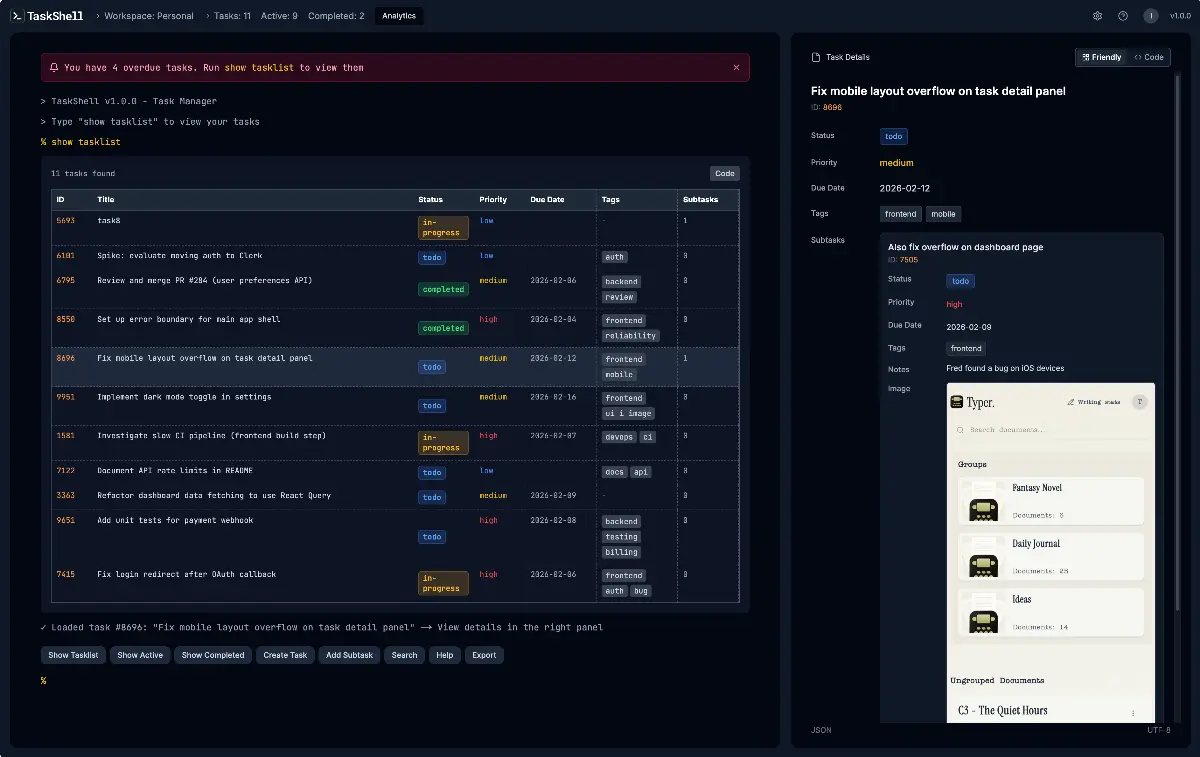Open the user avatar in the header
Screen dimensions: 1200x757
click(1151, 16)
